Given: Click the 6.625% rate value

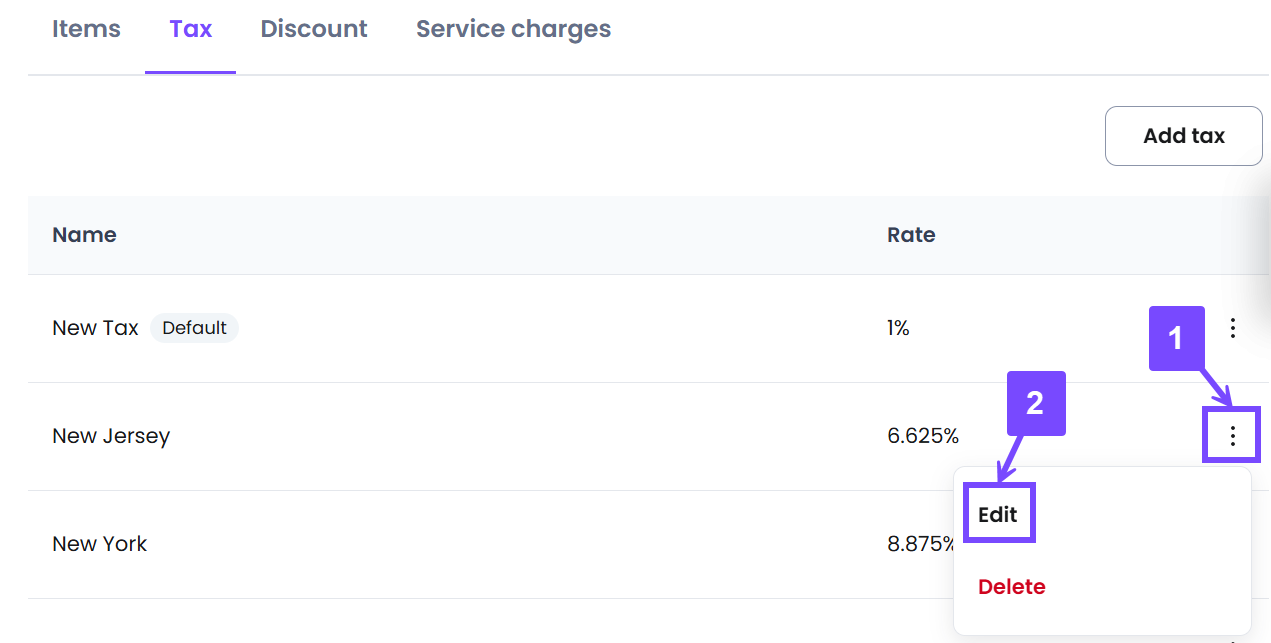Looking at the screenshot, I should tap(923, 436).
